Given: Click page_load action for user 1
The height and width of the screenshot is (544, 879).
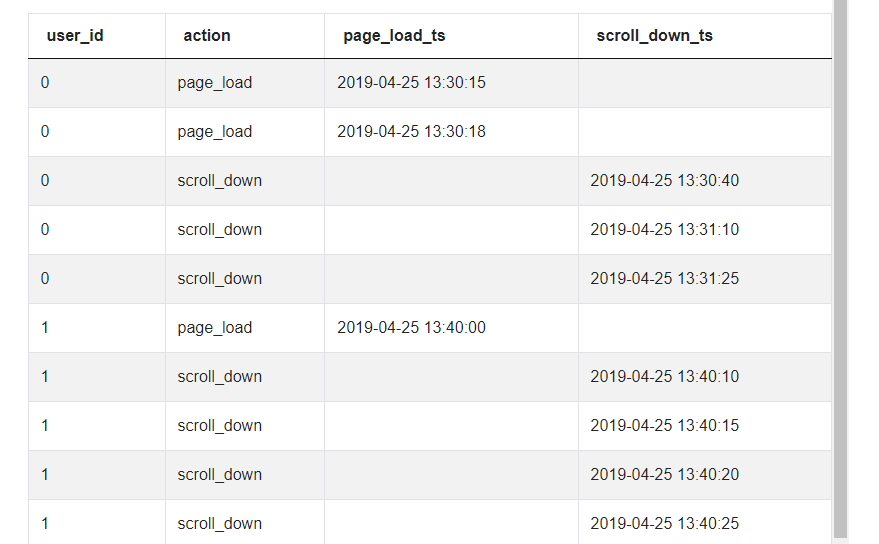Looking at the screenshot, I should [215, 328].
